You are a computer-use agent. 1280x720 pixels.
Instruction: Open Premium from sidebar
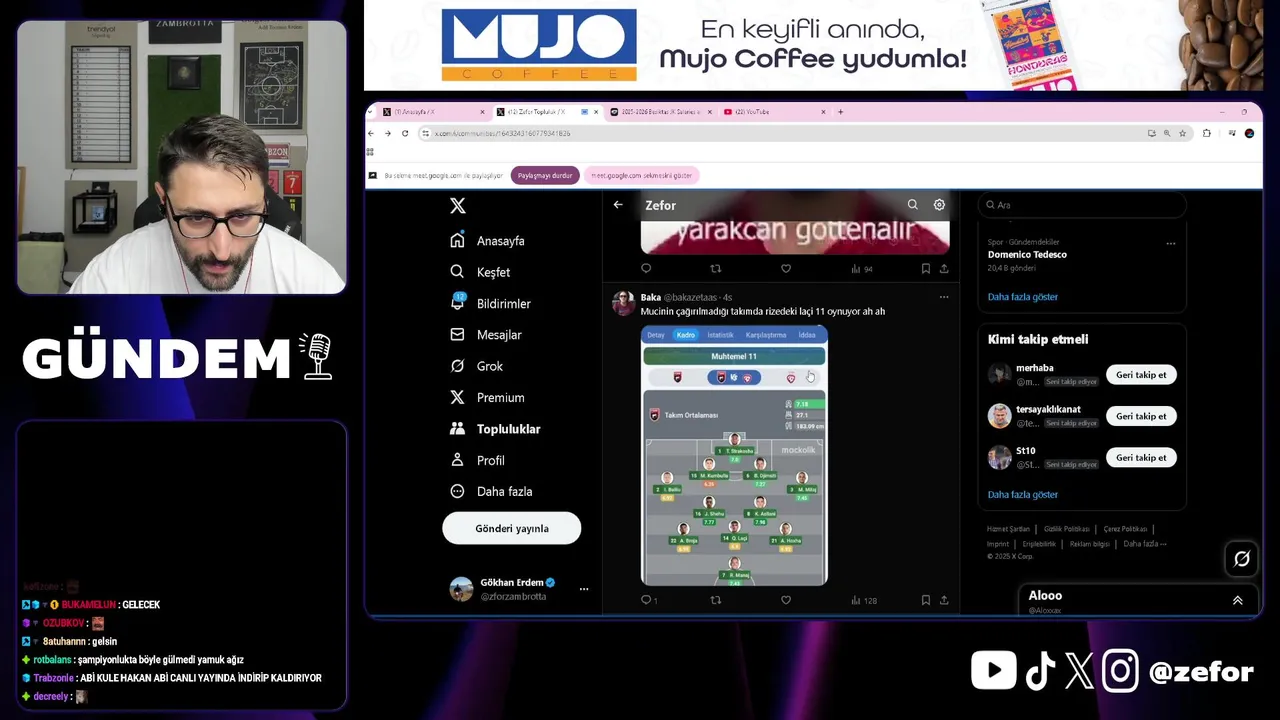[x=487, y=397]
